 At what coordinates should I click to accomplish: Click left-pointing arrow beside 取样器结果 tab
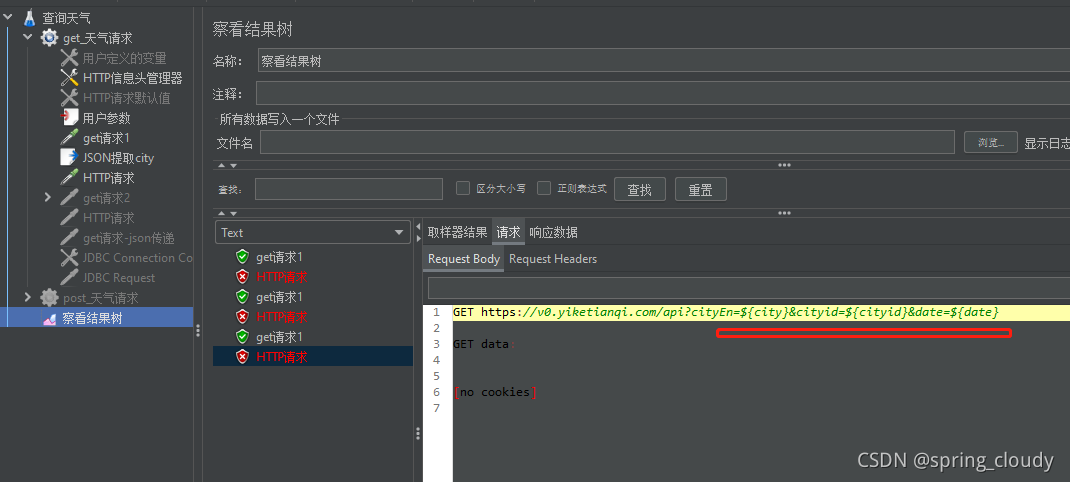click(x=418, y=227)
